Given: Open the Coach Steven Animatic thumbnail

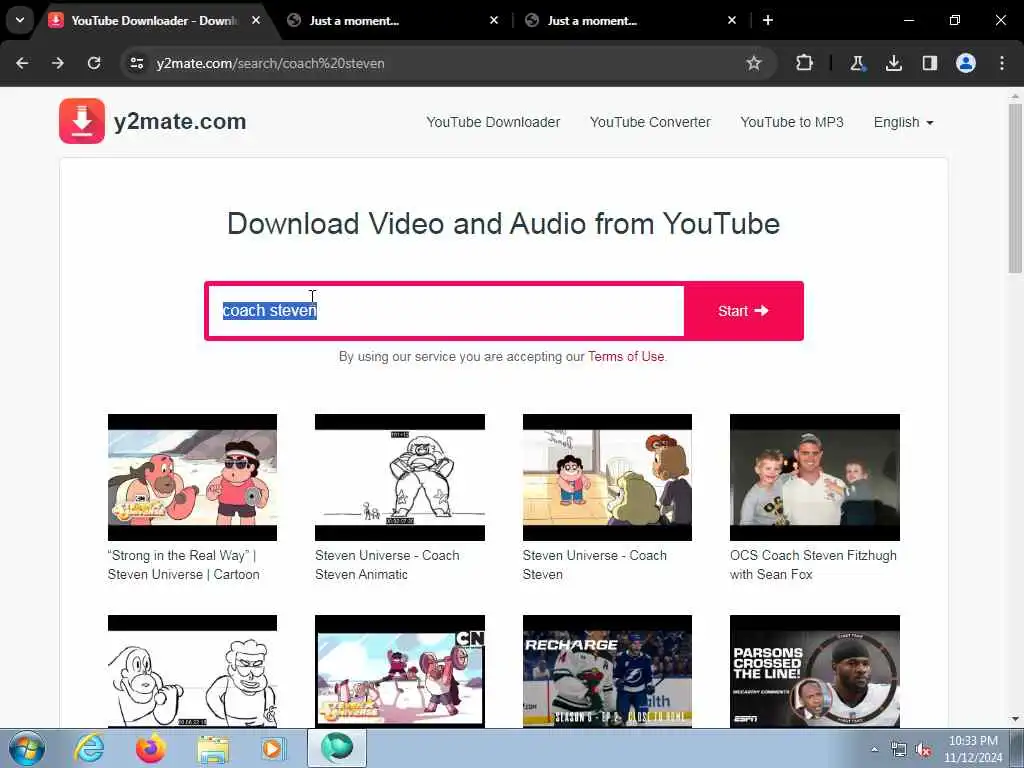Looking at the screenshot, I should 400,477.
